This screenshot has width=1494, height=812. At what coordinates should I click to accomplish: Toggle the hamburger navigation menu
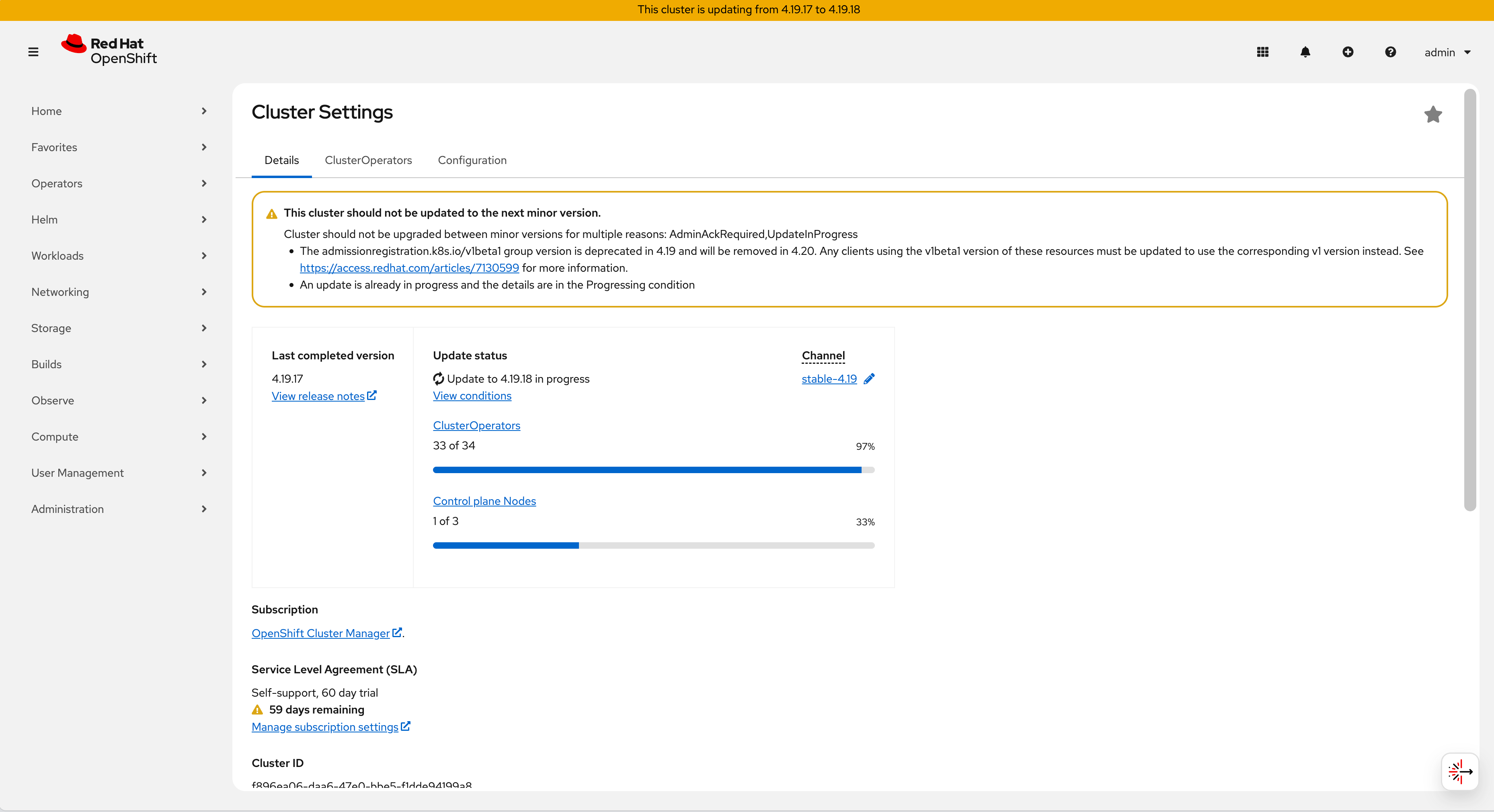33,52
